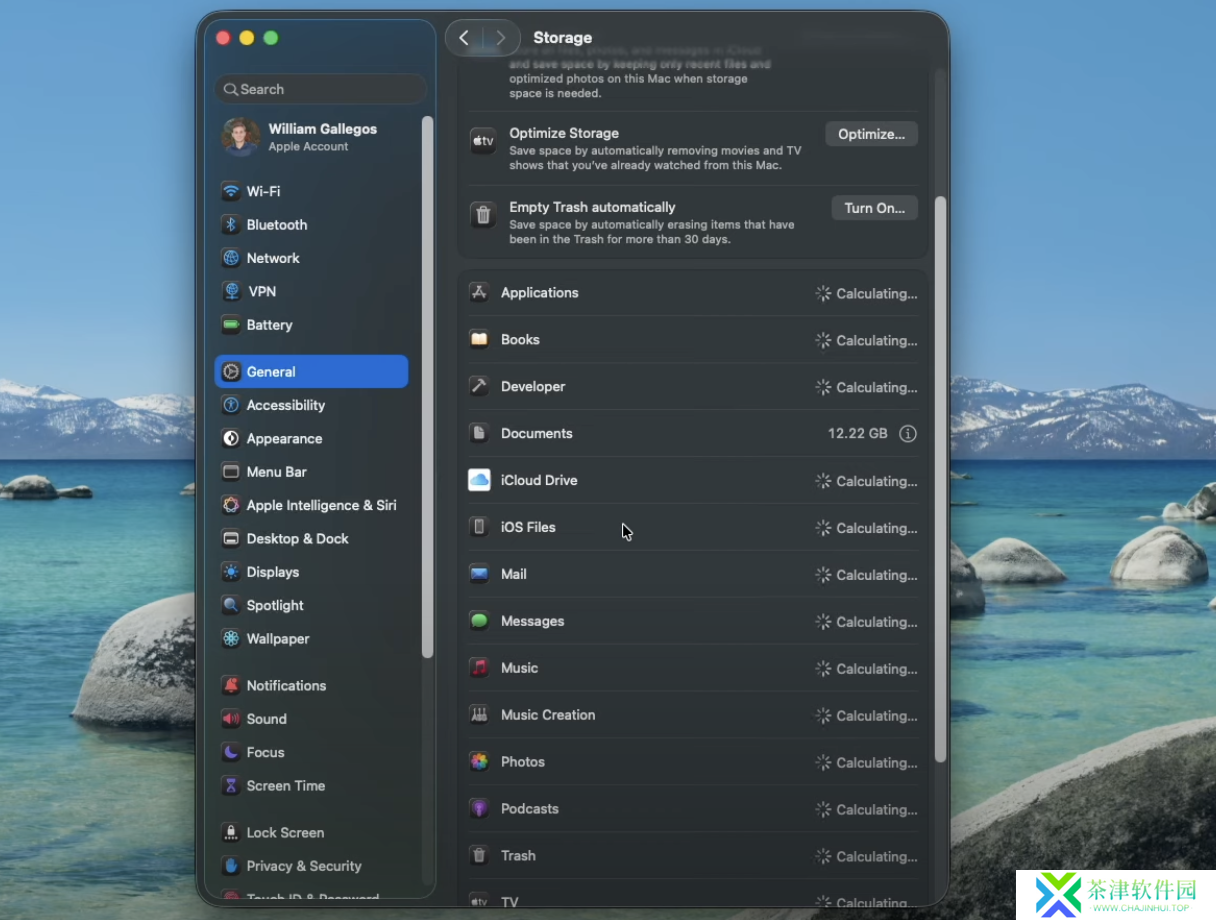Click the Storage window title
This screenshot has width=1216, height=920.
pyautogui.click(x=562, y=38)
